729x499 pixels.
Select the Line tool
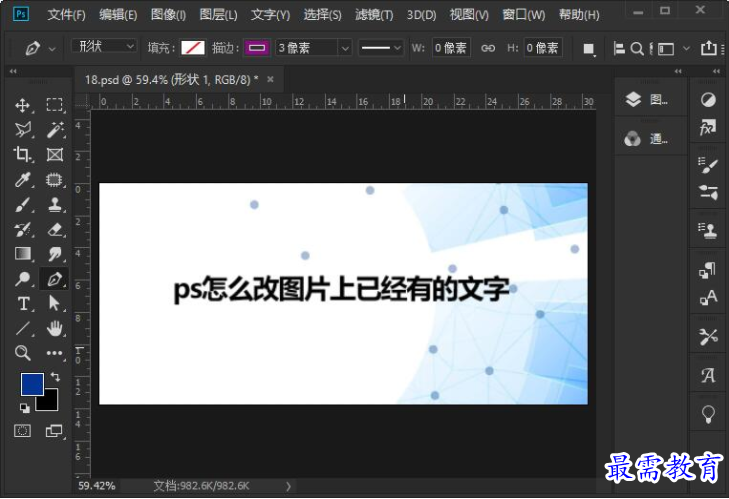coord(22,328)
